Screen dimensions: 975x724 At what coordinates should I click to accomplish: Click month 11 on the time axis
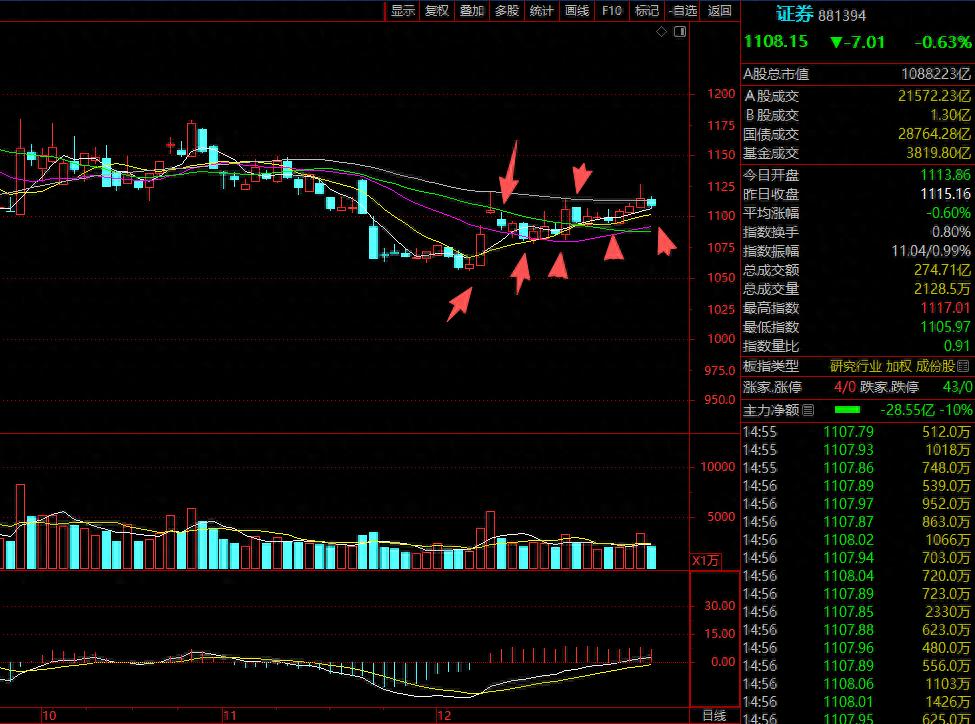tap(230, 715)
